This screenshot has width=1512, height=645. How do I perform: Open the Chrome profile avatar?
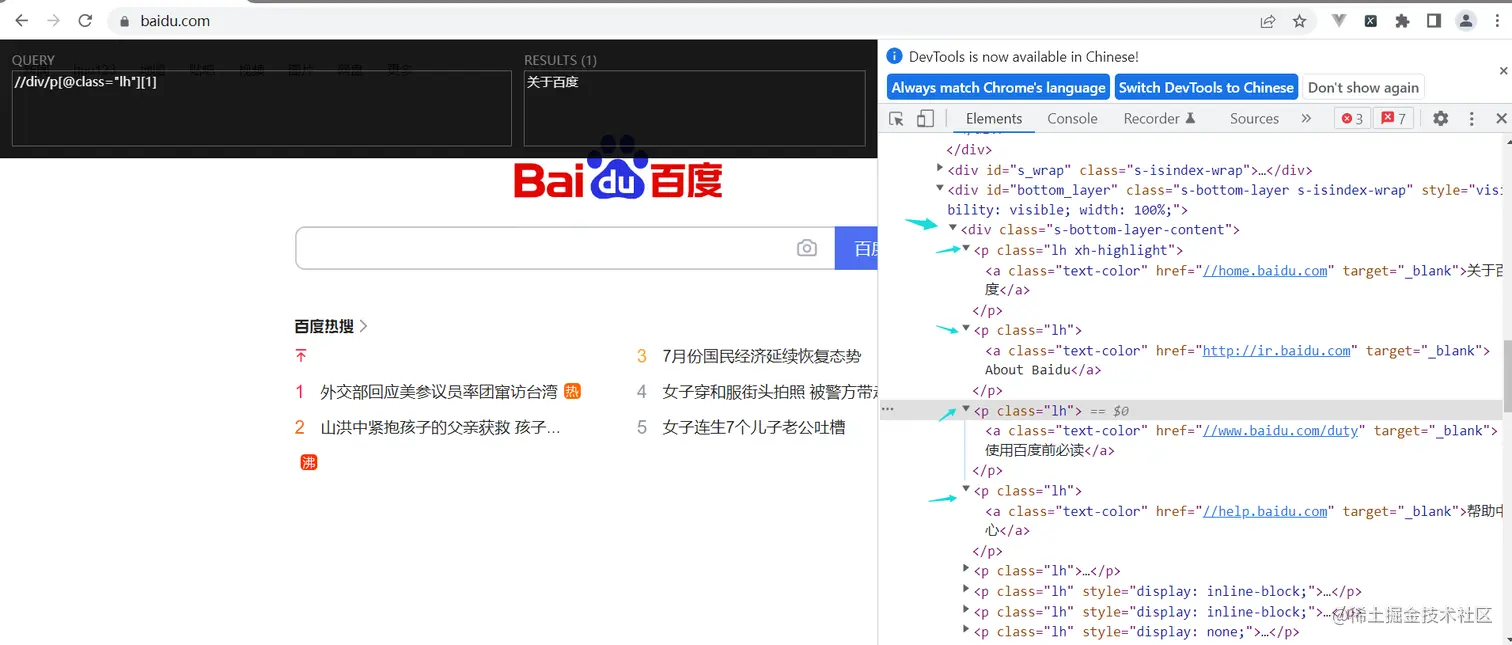point(1466,20)
